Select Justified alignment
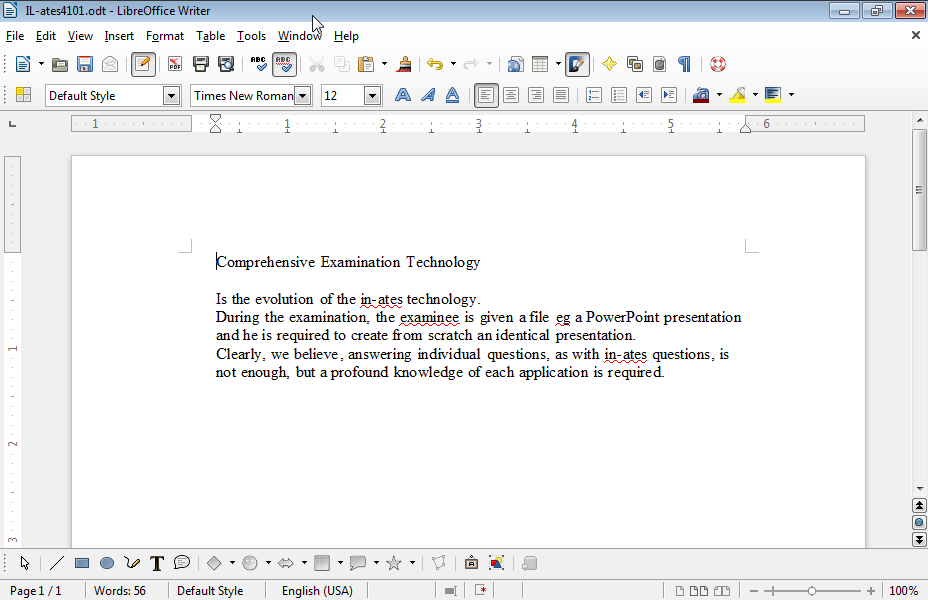Viewport: 928px width, 600px height. (560, 95)
